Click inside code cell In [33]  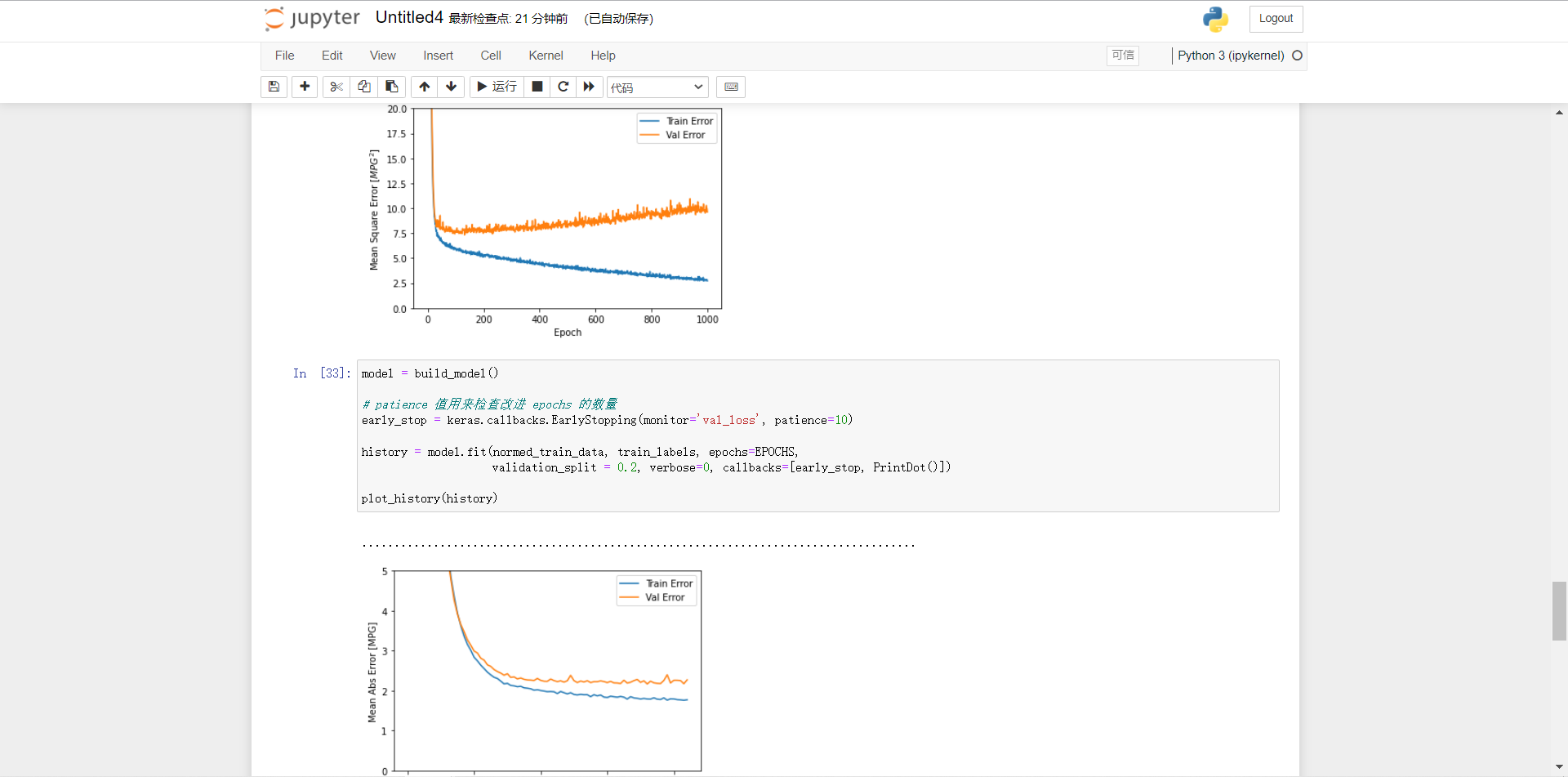(817, 435)
